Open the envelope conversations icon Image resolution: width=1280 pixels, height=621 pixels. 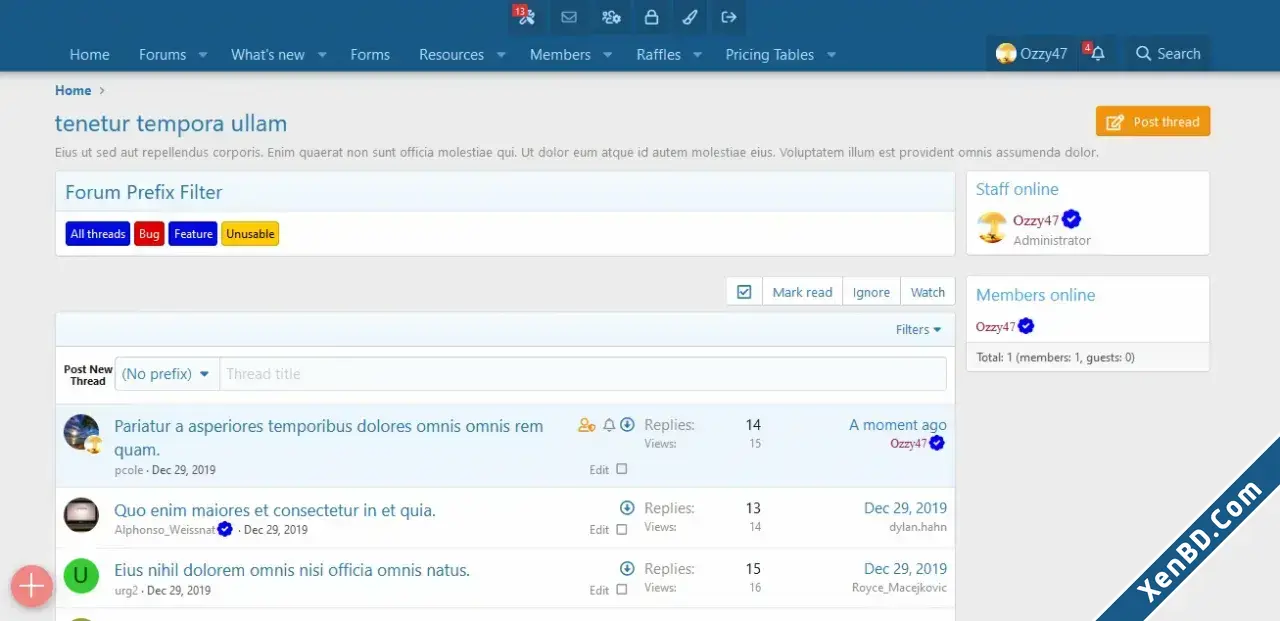(569, 17)
